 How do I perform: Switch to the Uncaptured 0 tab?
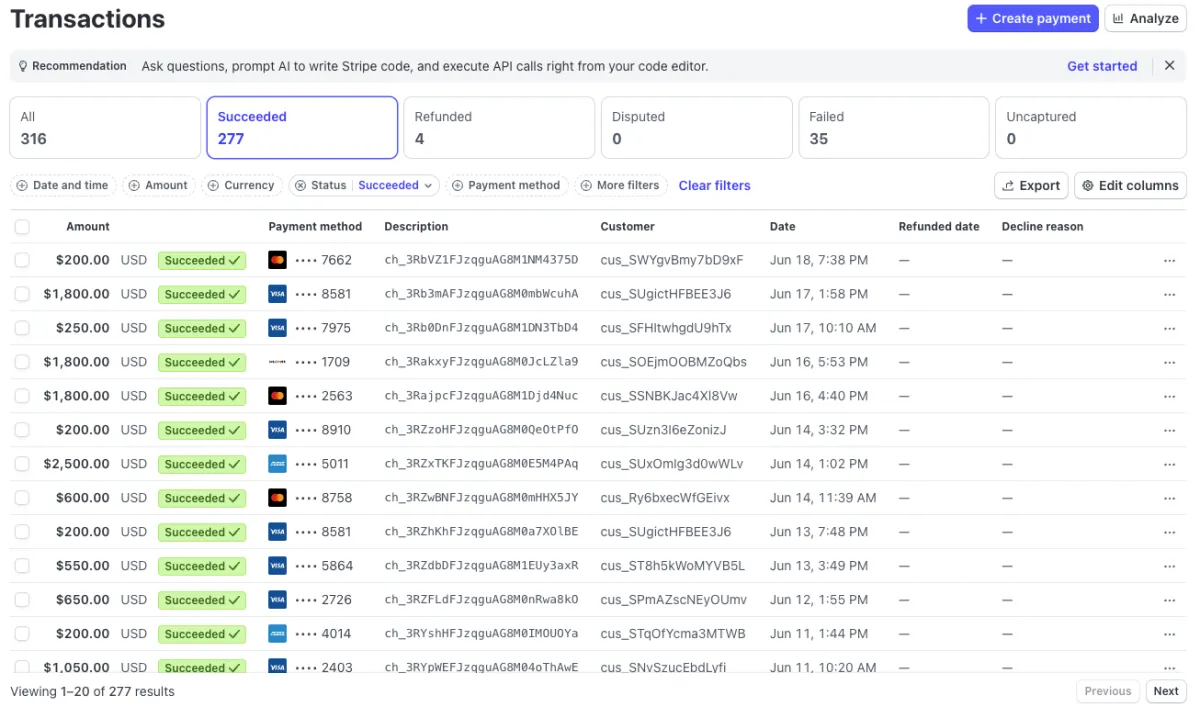click(x=1091, y=128)
